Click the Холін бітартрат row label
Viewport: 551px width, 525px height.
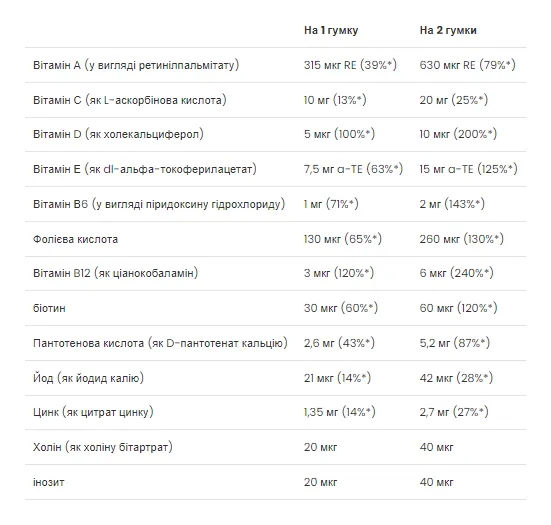pos(103,447)
